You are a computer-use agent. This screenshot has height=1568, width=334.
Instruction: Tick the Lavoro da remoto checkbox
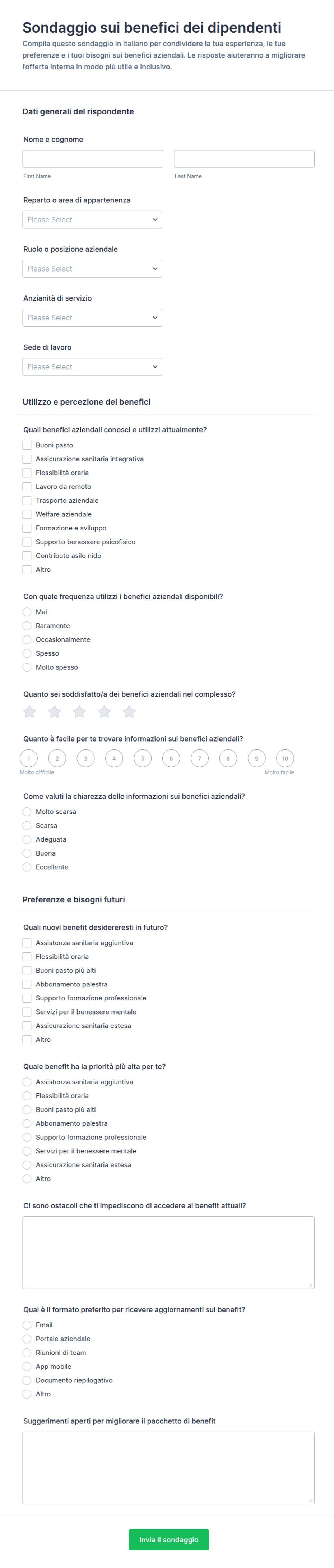(27, 486)
